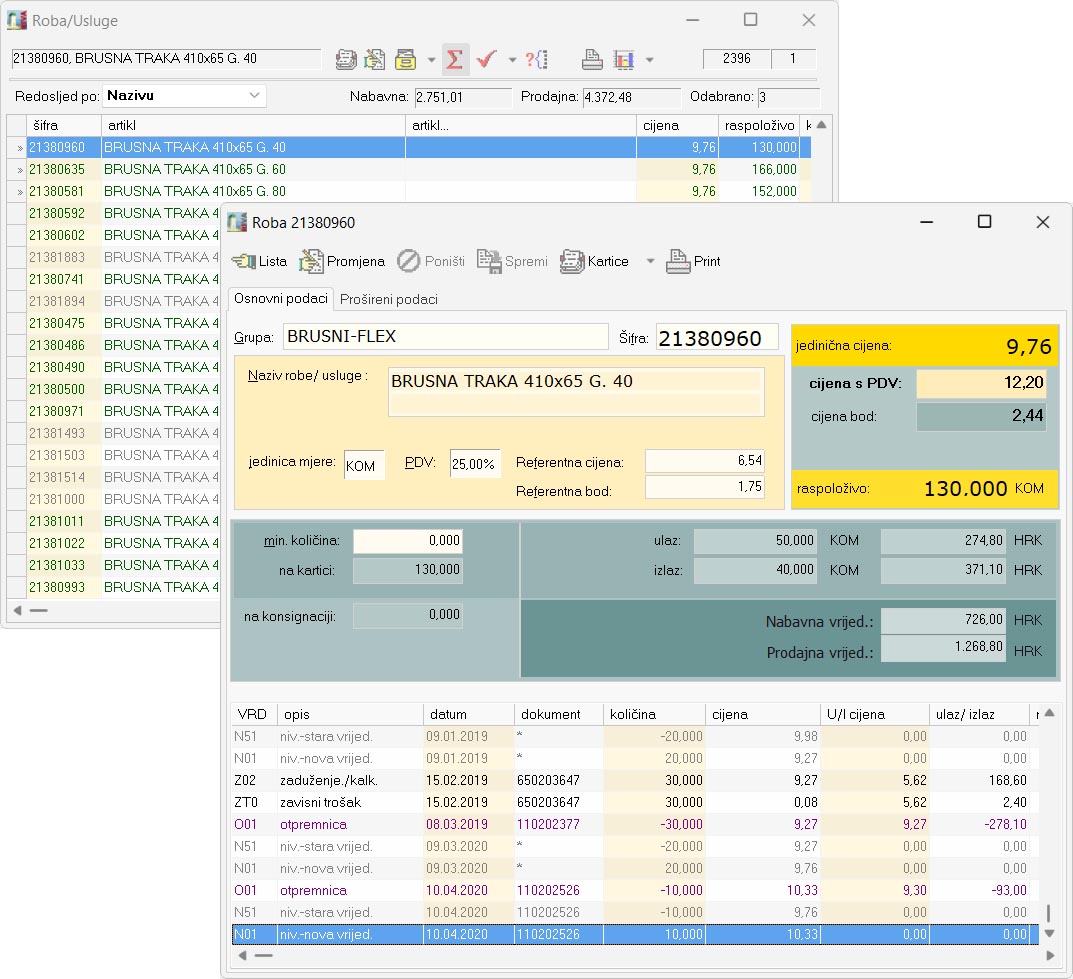Expand the dropdown arrow next to Kartice
The image size is (1073, 979).
[x=651, y=262]
